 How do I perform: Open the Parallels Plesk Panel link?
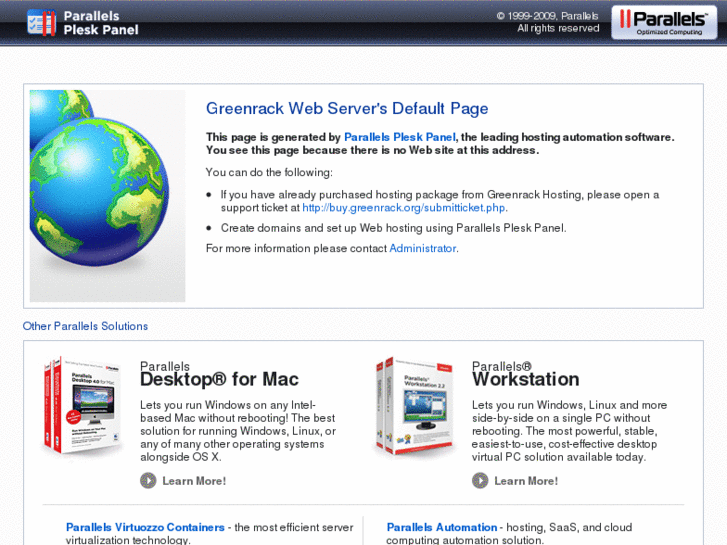(400, 137)
